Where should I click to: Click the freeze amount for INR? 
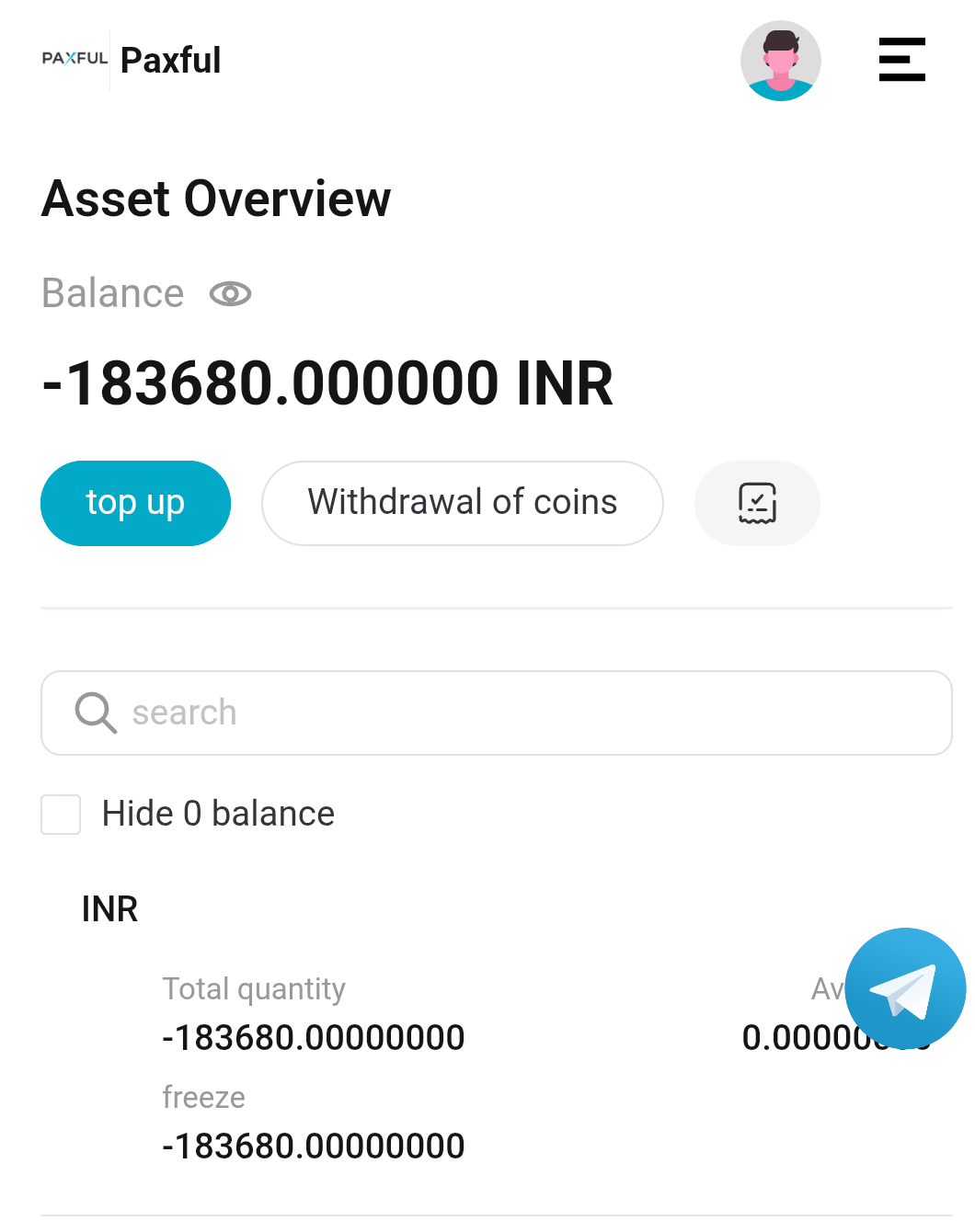coord(313,1146)
